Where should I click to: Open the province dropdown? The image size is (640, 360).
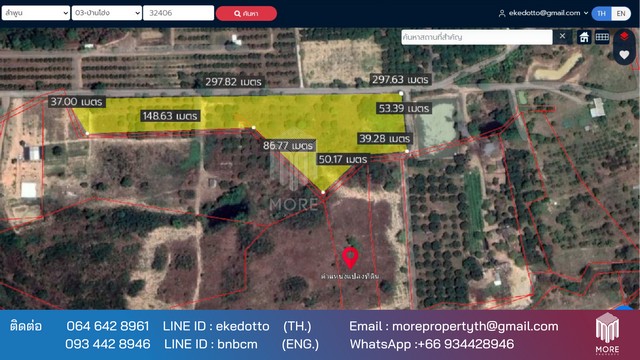click(x=36, y=13)
